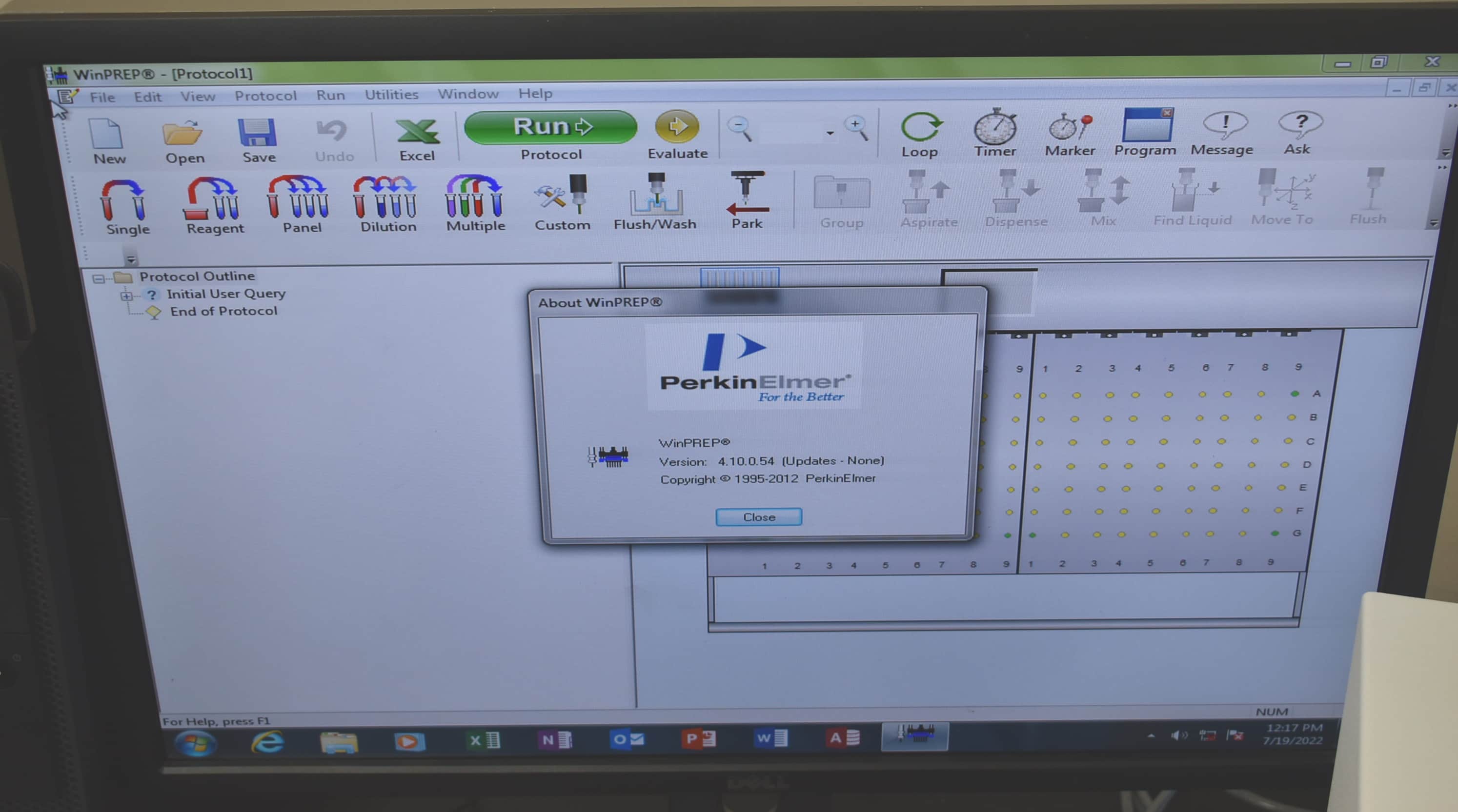1458x812 pixels.
Task: Add a Message step
Action: pyautogui.click(x=1222, y=134)
